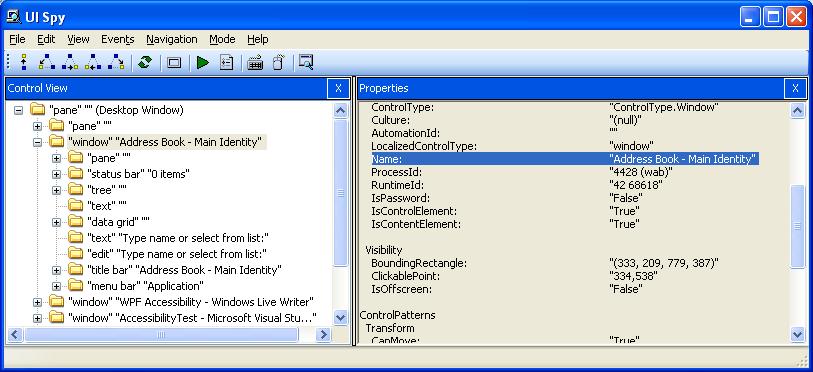The height and width of the screenshot is (372, 813).
Task: Click the folder icon beside the "tree" node
Action: (76, 190)
